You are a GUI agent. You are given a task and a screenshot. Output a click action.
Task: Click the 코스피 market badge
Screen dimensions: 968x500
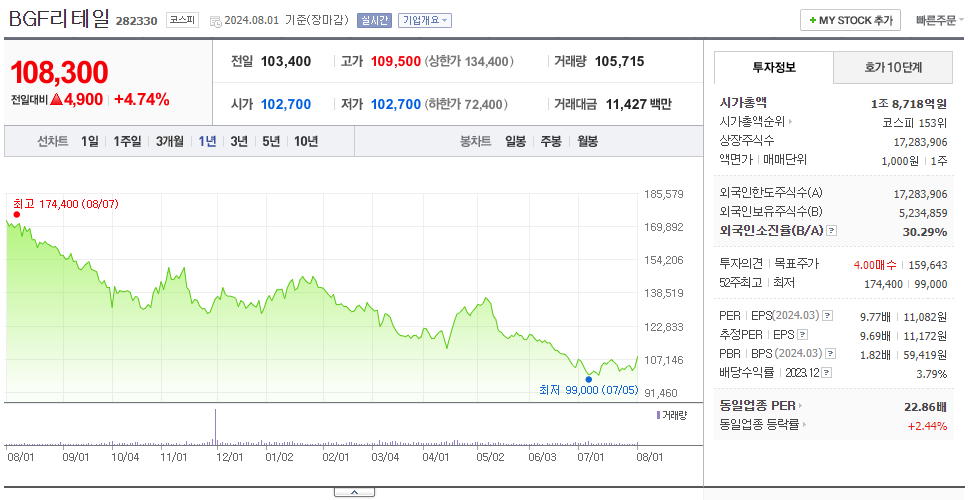(182, 20)
